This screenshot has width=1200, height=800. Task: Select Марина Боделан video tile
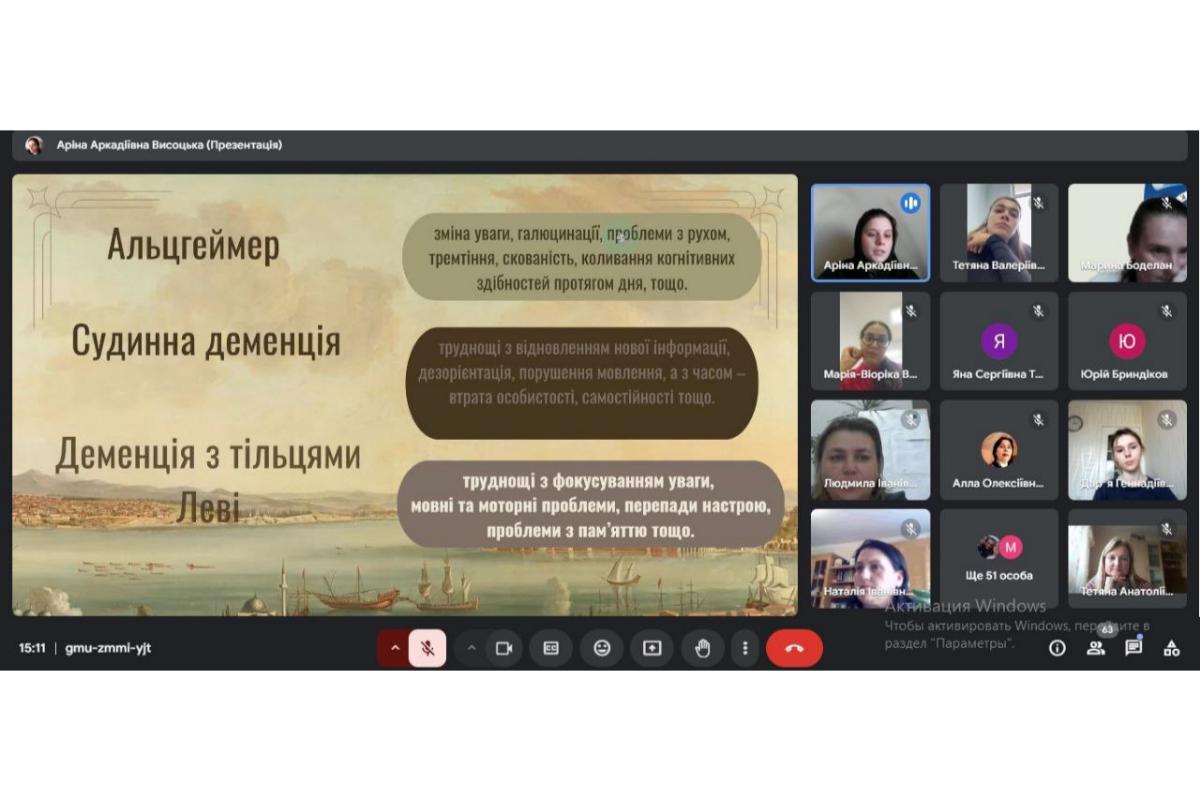coord(1127,233)
